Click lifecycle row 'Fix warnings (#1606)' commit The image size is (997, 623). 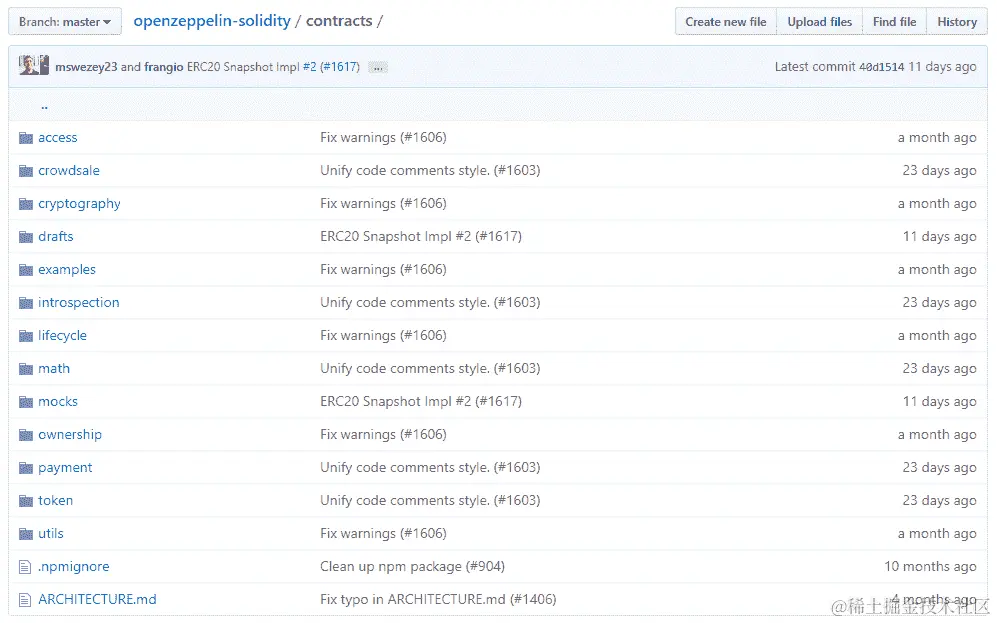click(x=383, y=336)
